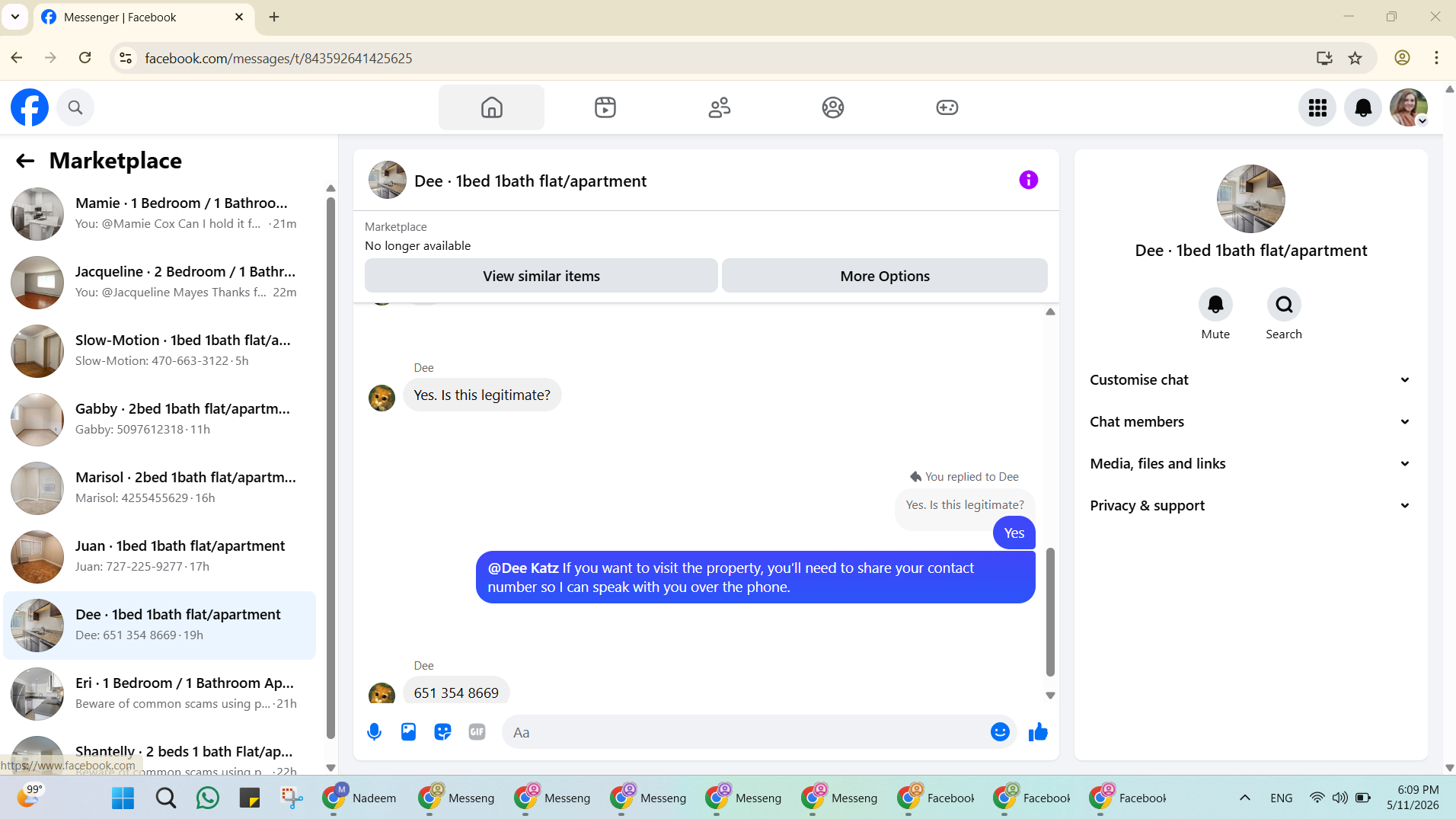Open Juan 1bed 1bath conversation
The height and width of the screenshot is (819, 1456).
(160, 556)
